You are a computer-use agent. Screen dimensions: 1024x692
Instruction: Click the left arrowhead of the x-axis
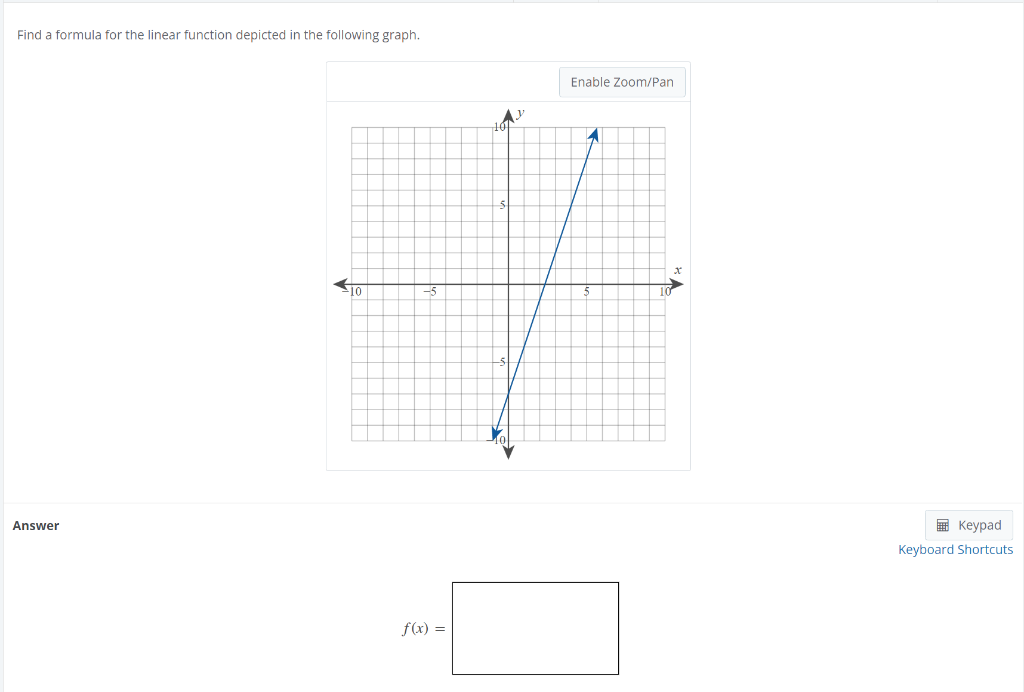(340, 284)
